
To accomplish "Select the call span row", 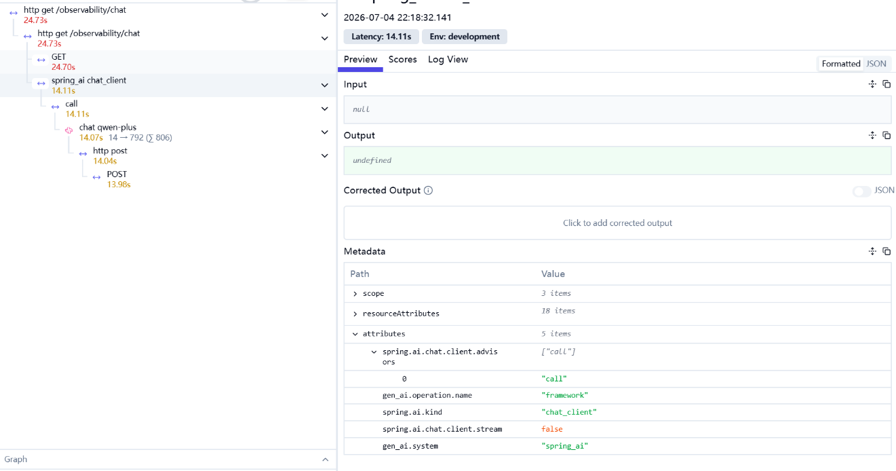I will click(x=166, y=109).
